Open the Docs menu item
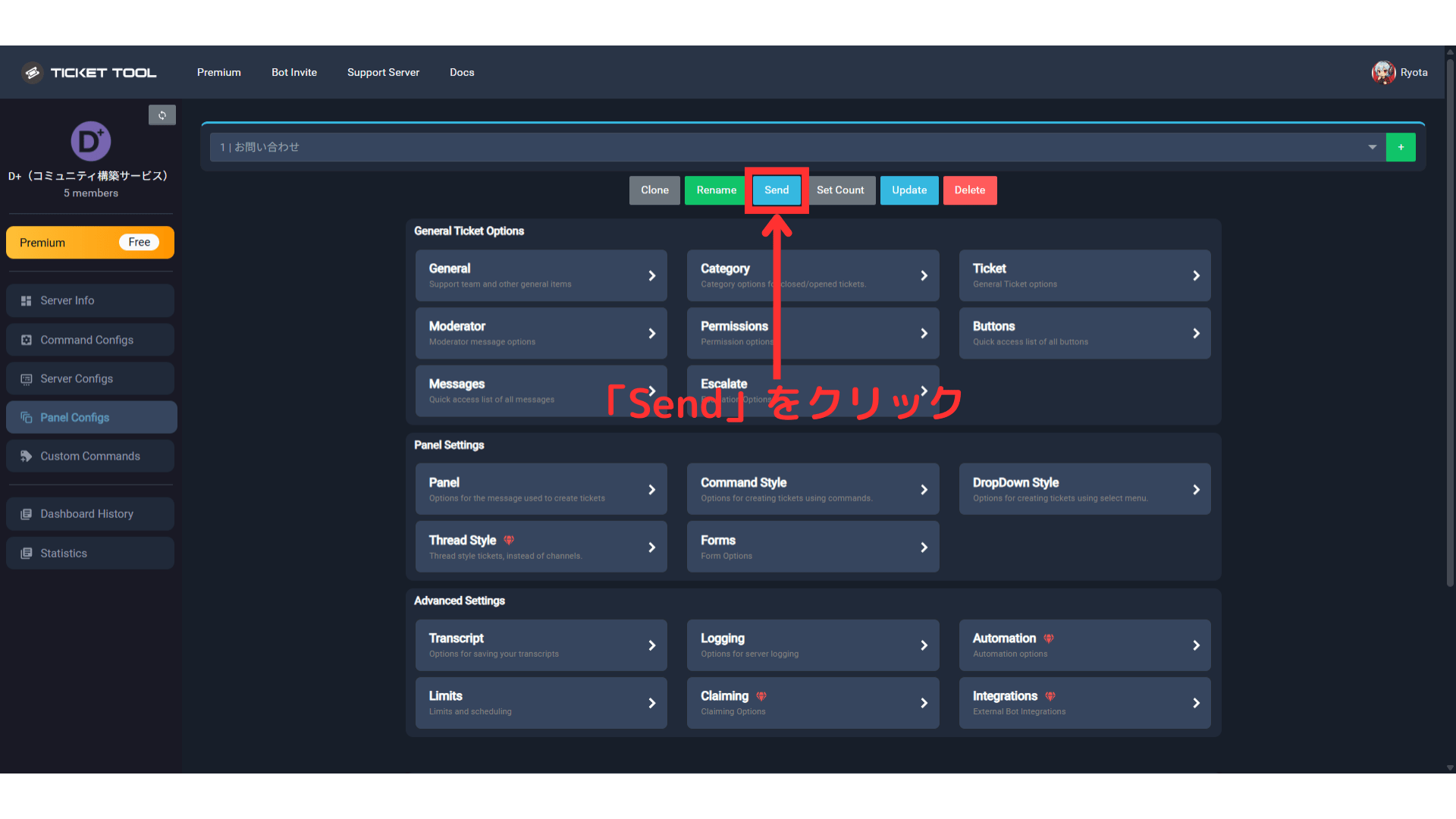 (462, 72)
